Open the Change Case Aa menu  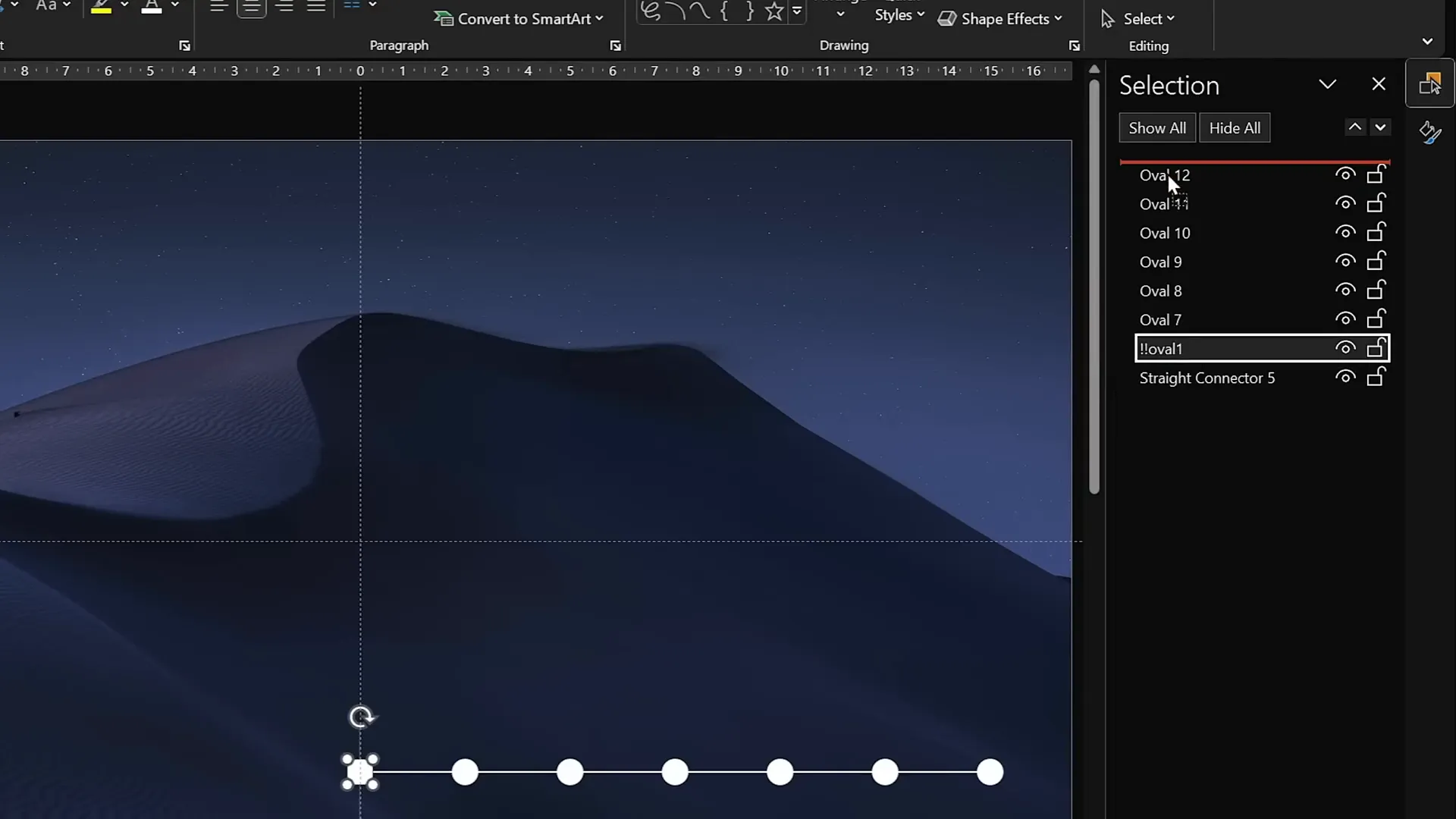coord(53,5)
